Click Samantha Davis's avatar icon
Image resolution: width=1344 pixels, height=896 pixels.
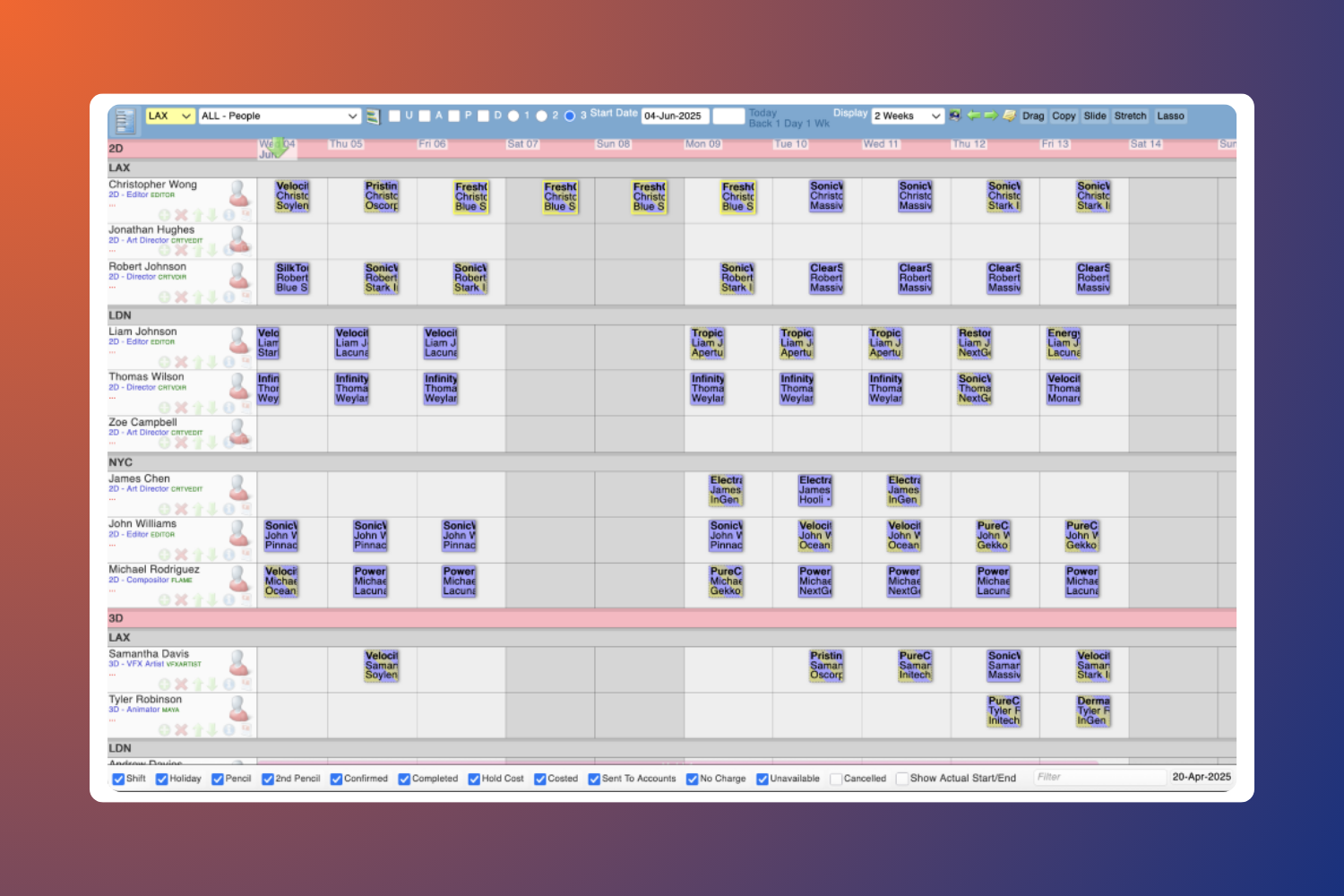tap(239, 662)
